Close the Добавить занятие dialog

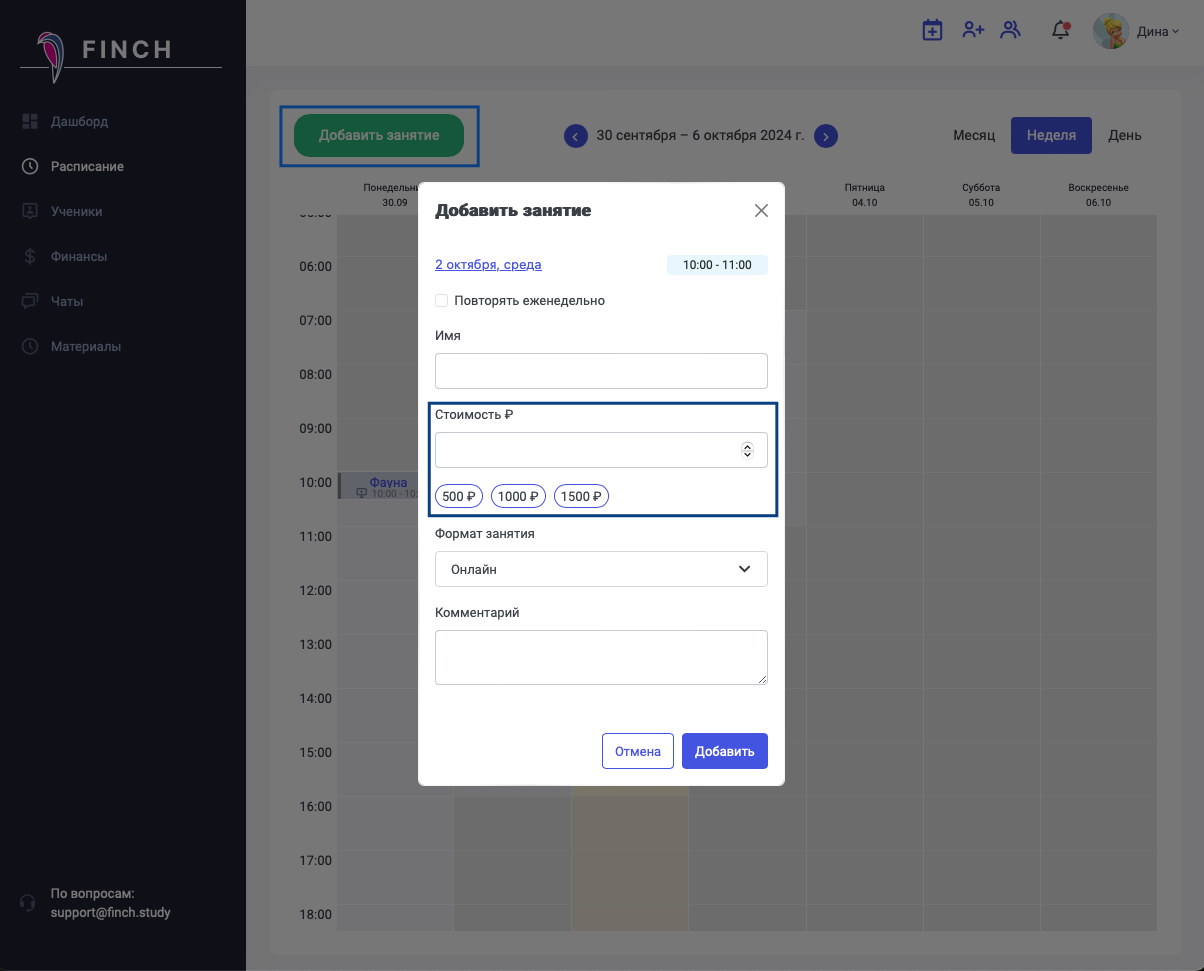tap(761, 211)
